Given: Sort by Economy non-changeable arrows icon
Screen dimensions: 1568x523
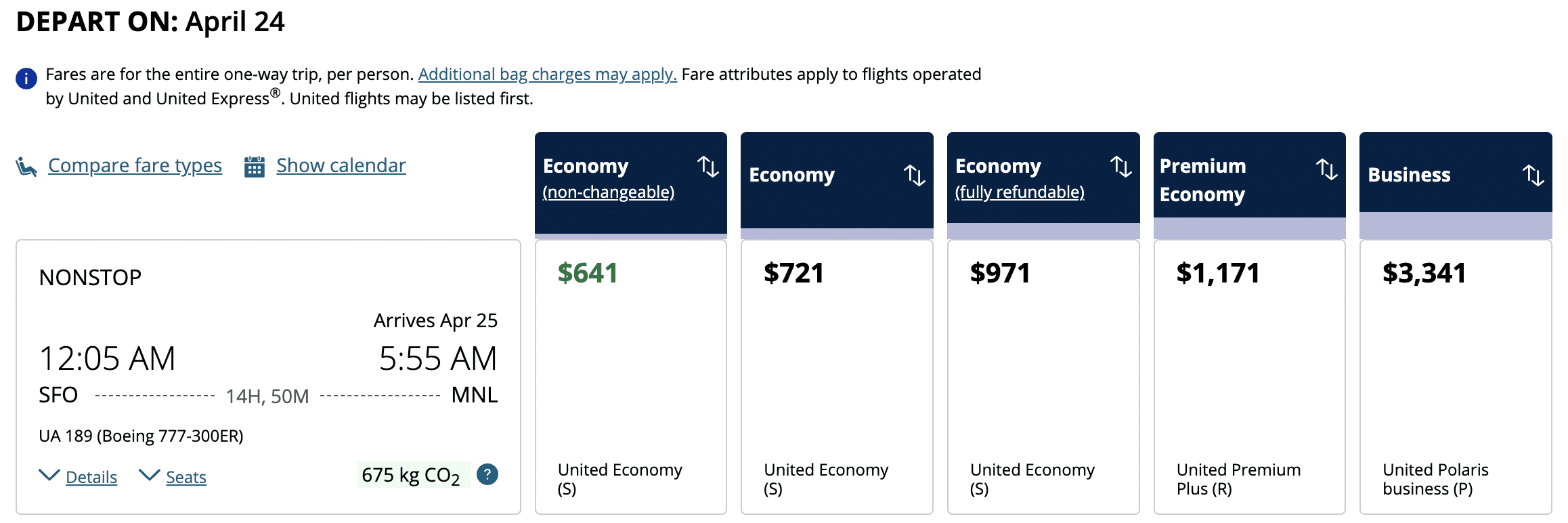Looking at the screenshot, I should pyautogui.click(x=708, y=167).
